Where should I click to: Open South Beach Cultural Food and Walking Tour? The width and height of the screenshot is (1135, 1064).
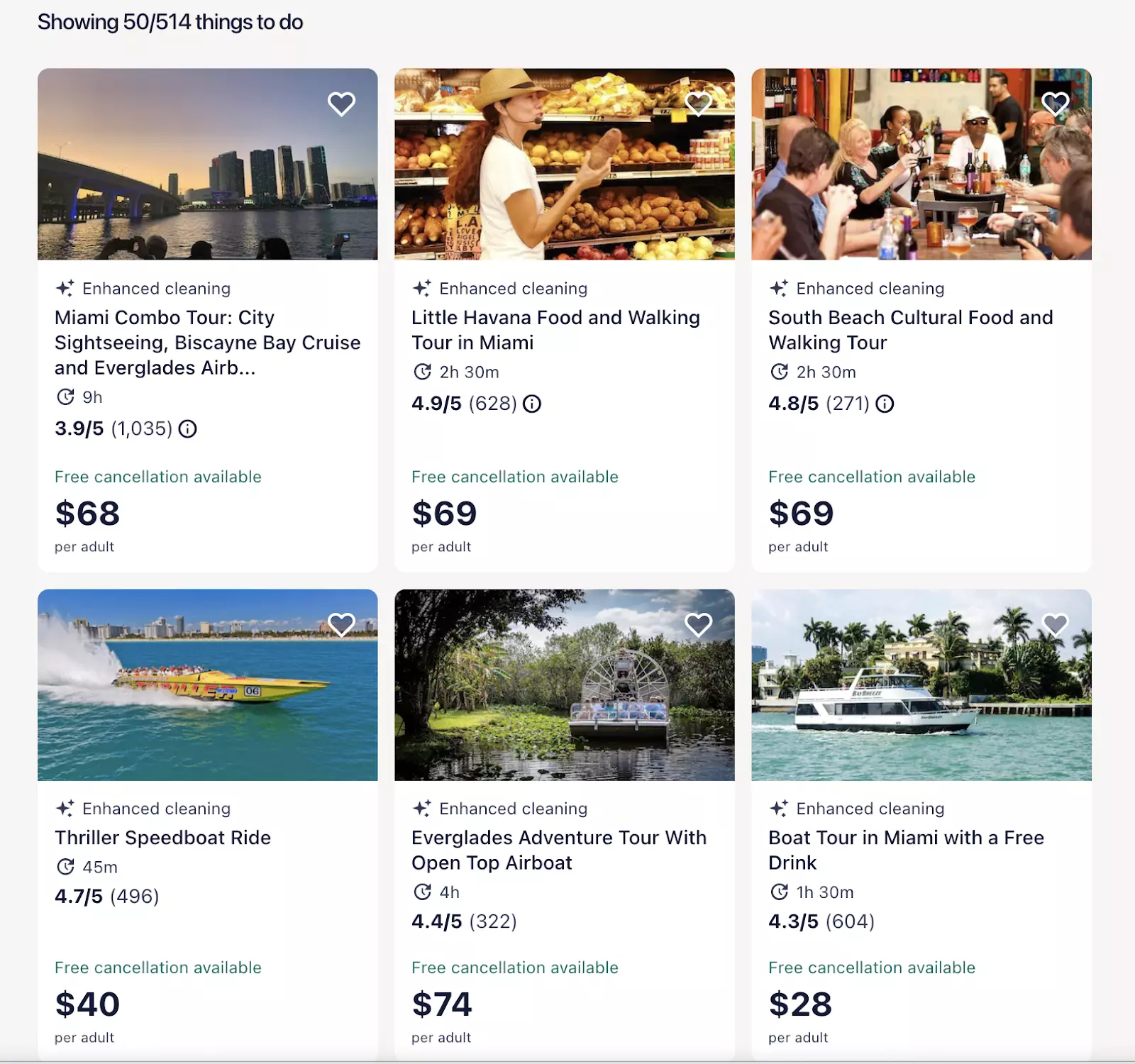coord(911,330)
